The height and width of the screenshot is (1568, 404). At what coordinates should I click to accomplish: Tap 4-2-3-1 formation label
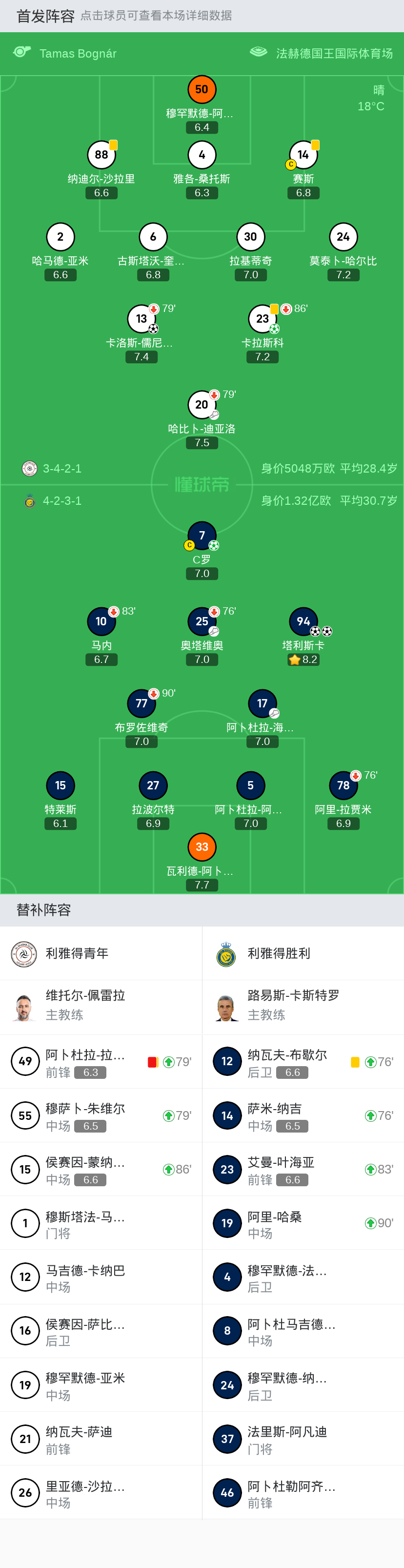pos(61,501)
